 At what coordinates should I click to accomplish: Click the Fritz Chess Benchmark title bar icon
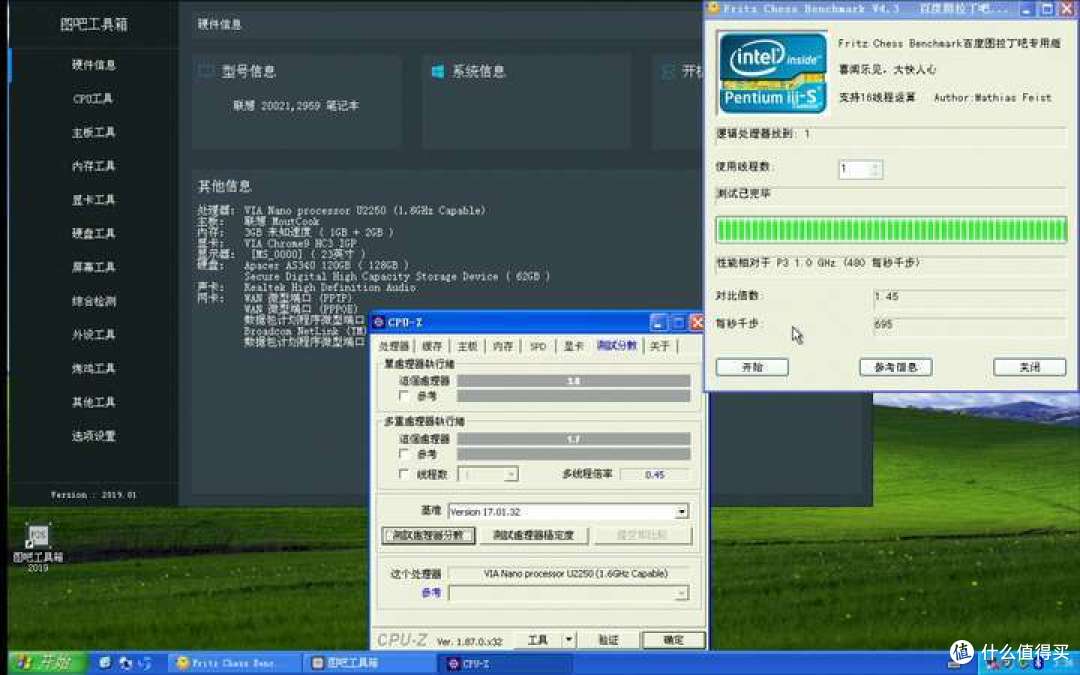pos(714,8)
